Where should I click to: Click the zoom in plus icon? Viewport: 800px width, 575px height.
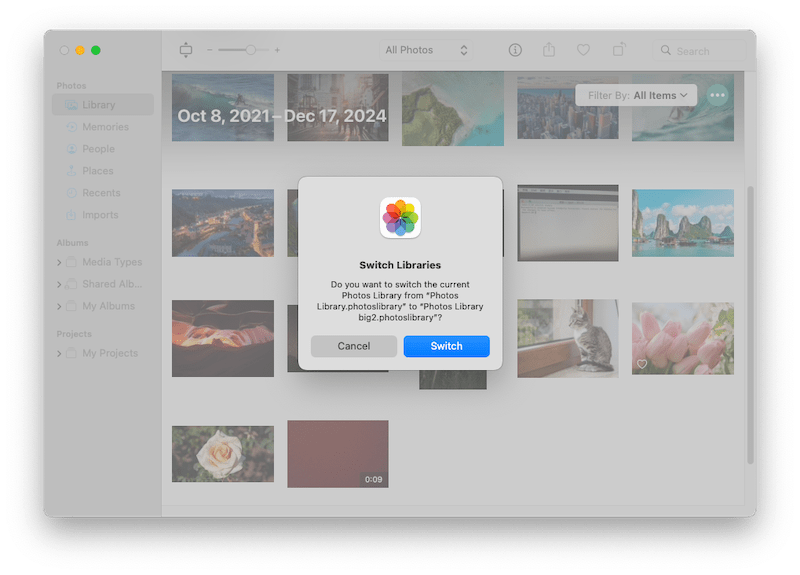[277, 50]
